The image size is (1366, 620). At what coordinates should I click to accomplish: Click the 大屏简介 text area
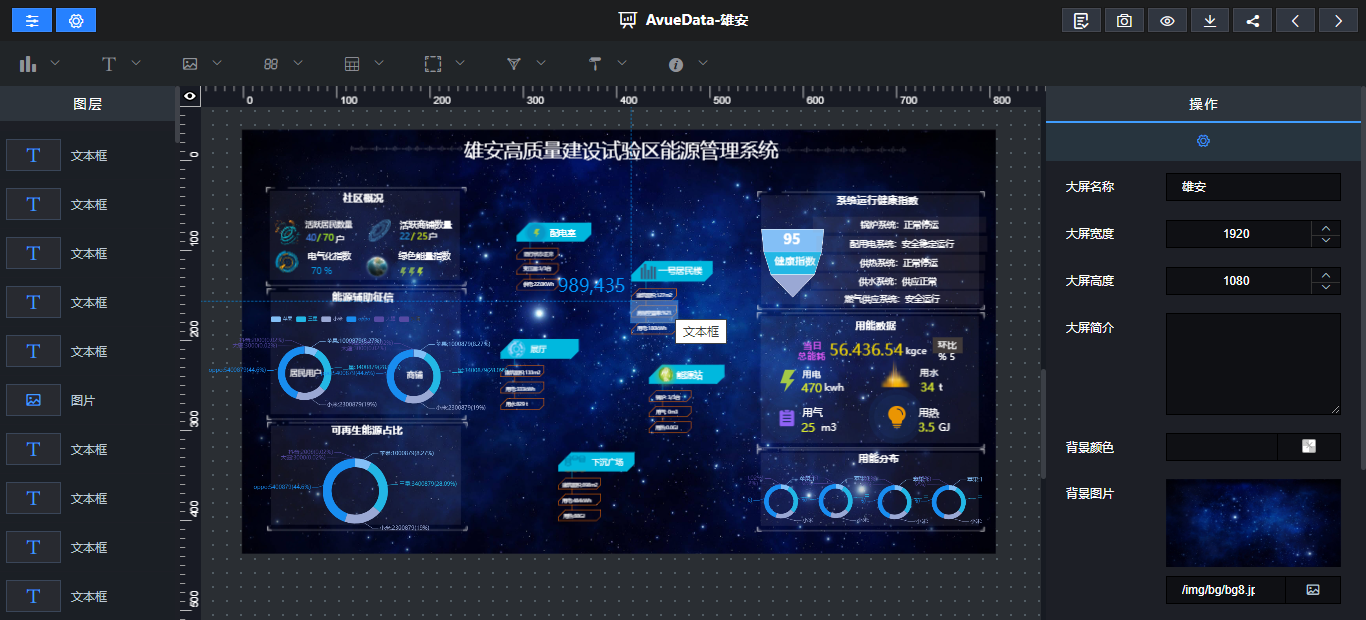pyautogui.click(x=1253, y=364)
